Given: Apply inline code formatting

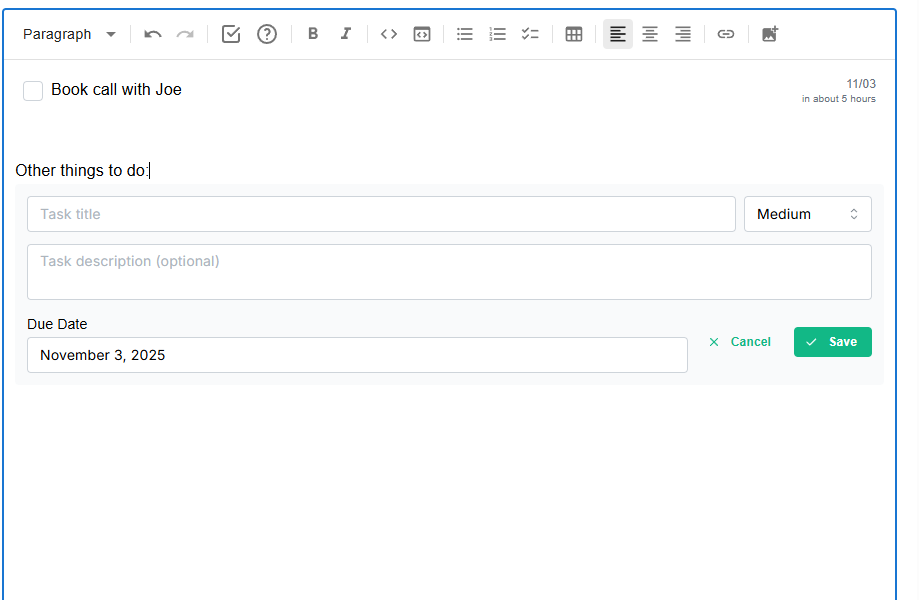Looking at the screenshot, I should tap(389, 34).
